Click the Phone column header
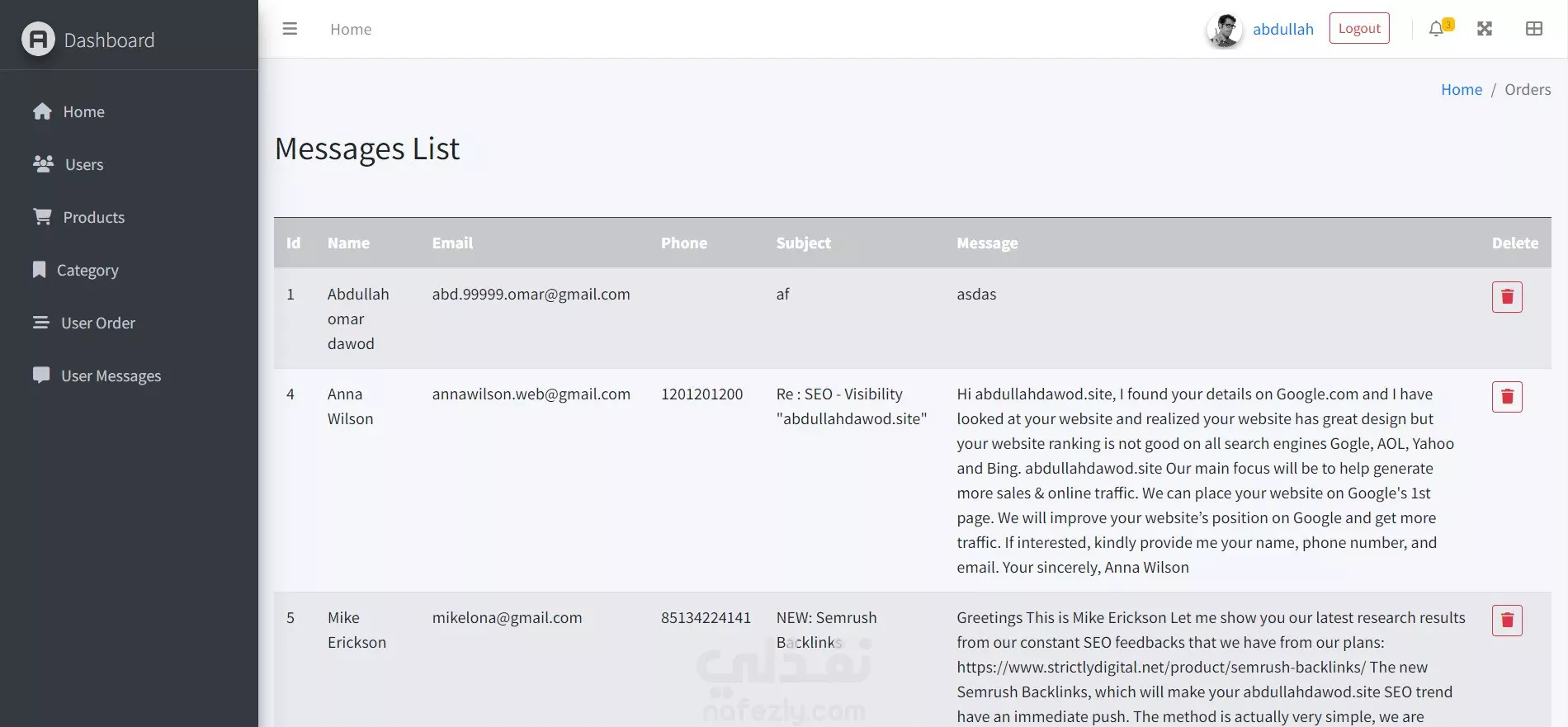The height and width of the screenshot is (727, 1568). pyautogui.click(x=684, y=243)
